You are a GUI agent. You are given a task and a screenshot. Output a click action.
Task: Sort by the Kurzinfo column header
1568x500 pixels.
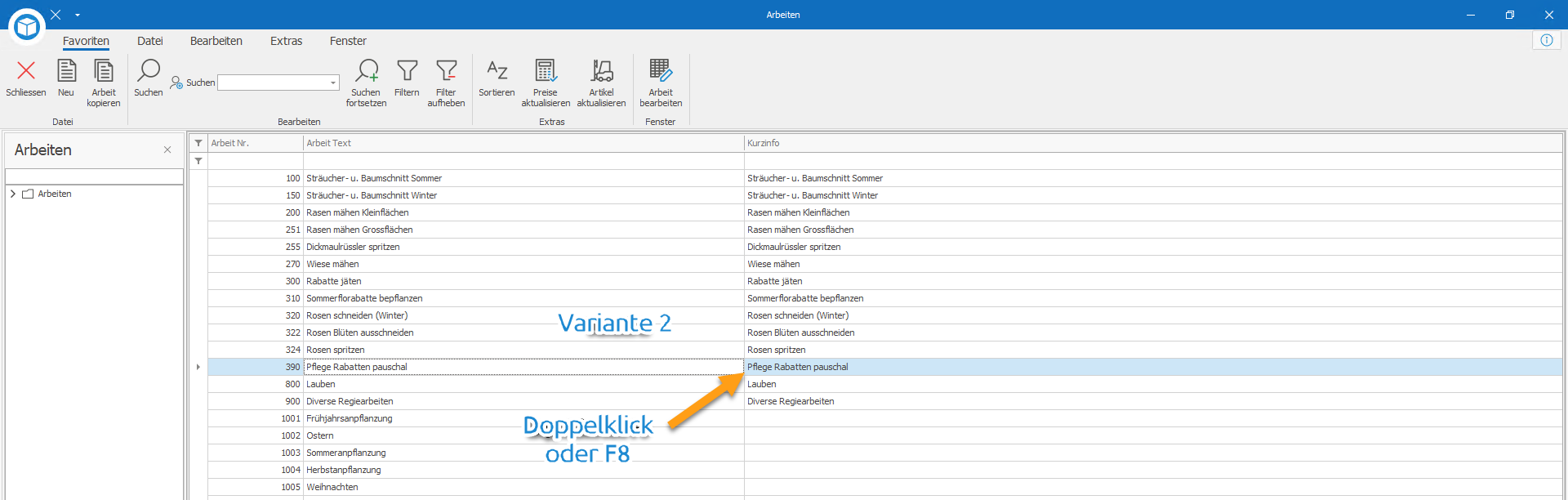click(1153, 143)
